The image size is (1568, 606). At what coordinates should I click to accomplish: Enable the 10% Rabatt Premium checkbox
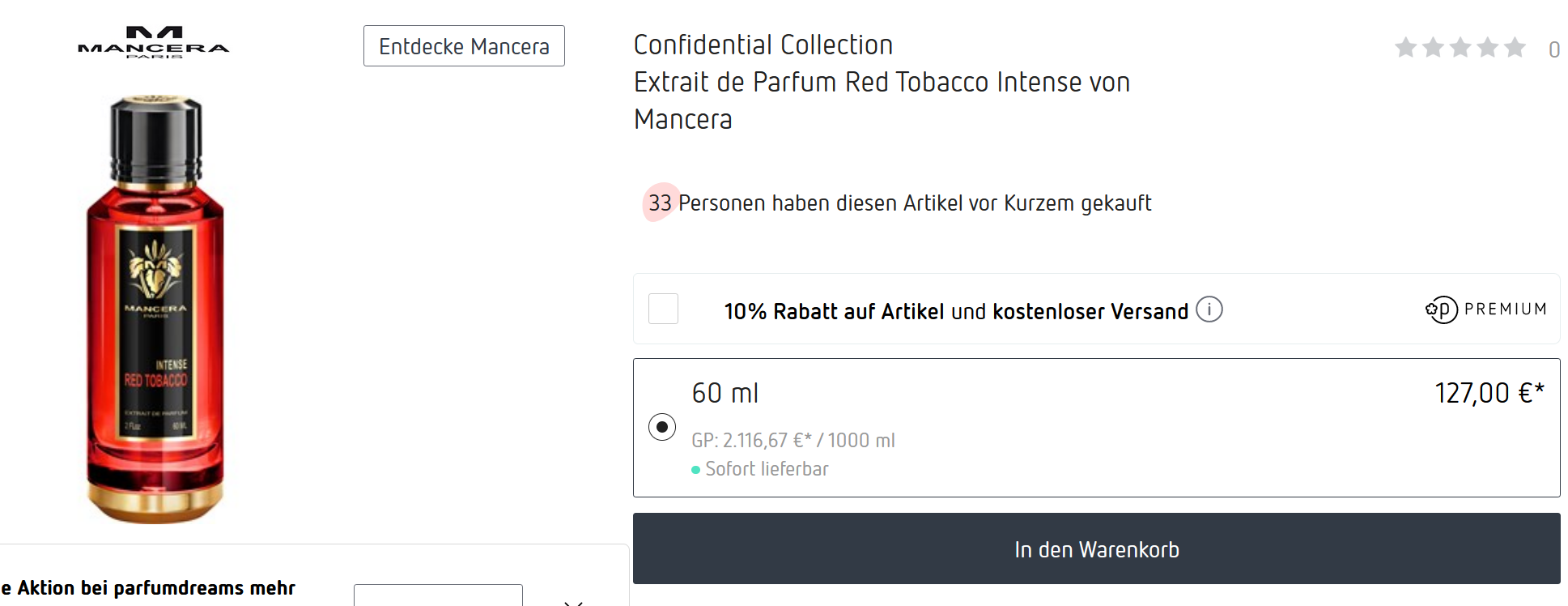[664, 309]
